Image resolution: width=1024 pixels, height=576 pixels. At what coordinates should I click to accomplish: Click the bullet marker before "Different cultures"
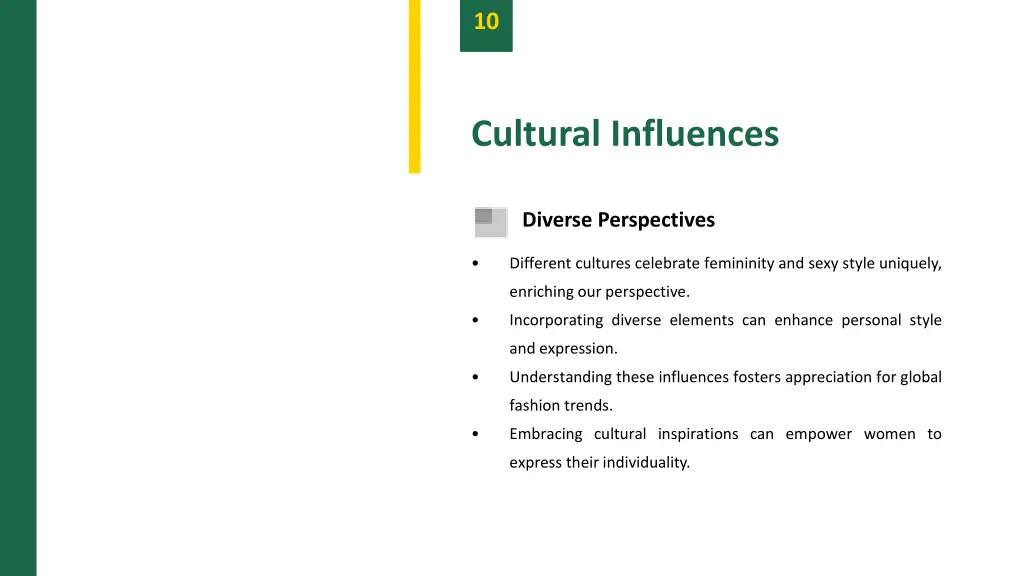click(475, 264)
